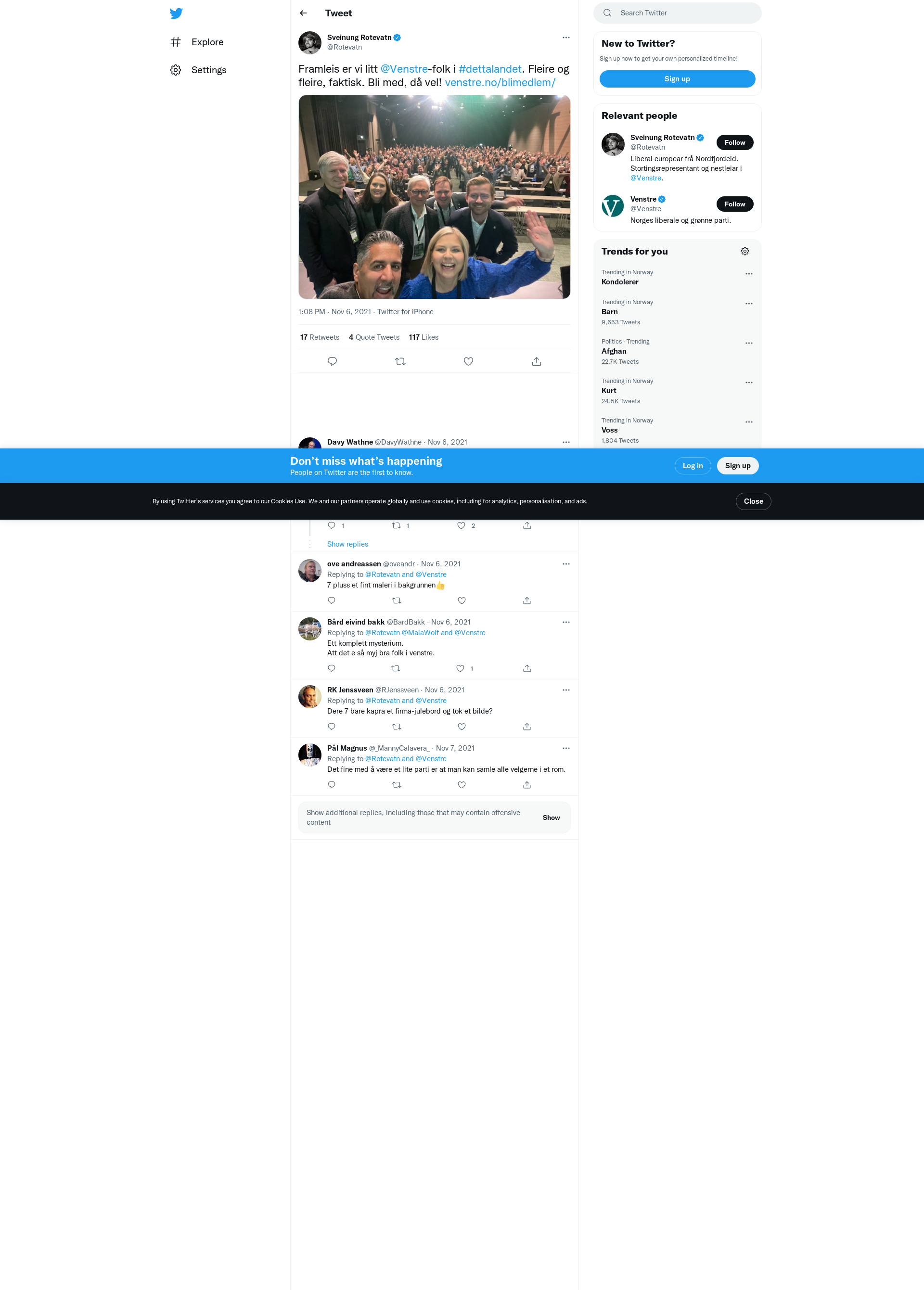
Task: Open the group selfie photo
Action: pos(434,197)
